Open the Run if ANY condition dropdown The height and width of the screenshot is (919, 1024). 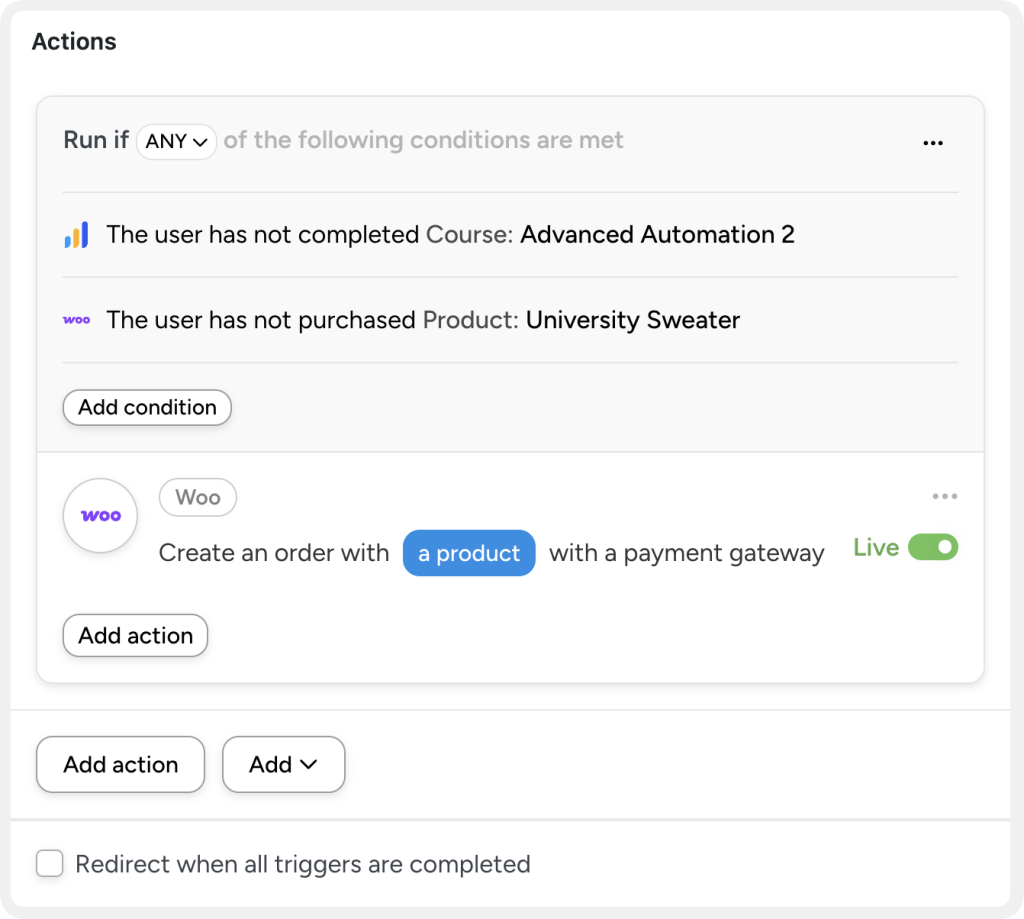click(x=176, y=141)
